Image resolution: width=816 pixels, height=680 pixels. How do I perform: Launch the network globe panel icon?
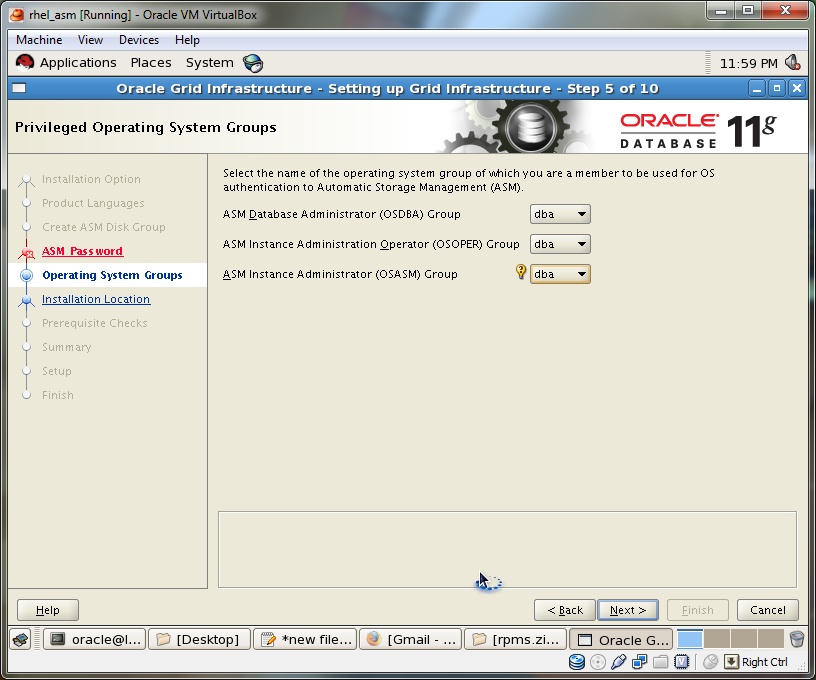coord(253,63)
